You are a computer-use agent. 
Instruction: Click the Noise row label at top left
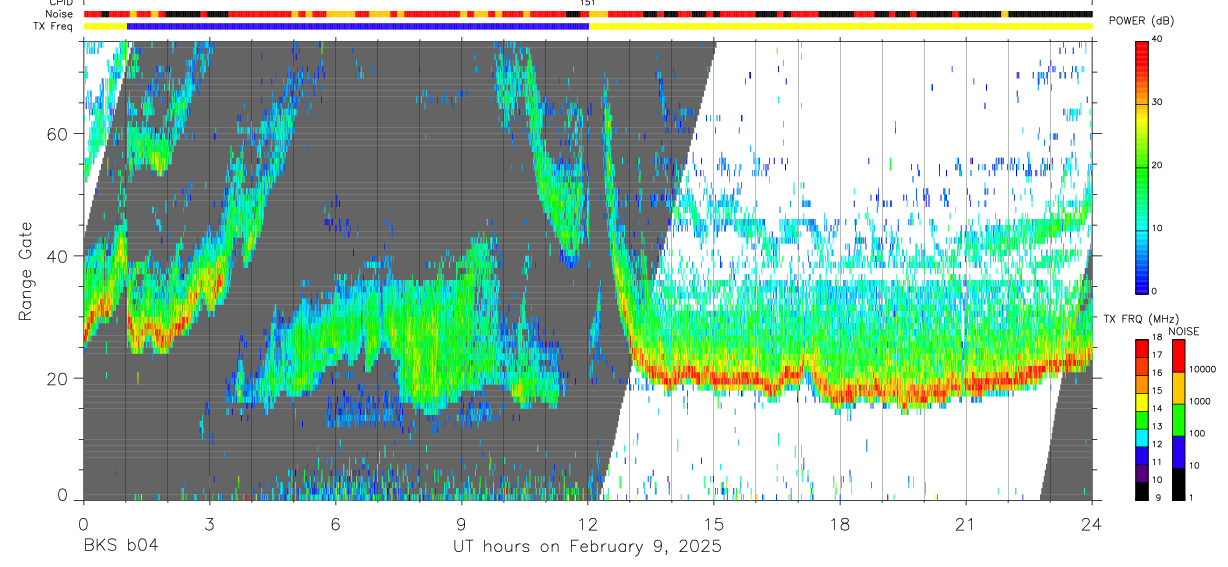click(x=60, y=14)
